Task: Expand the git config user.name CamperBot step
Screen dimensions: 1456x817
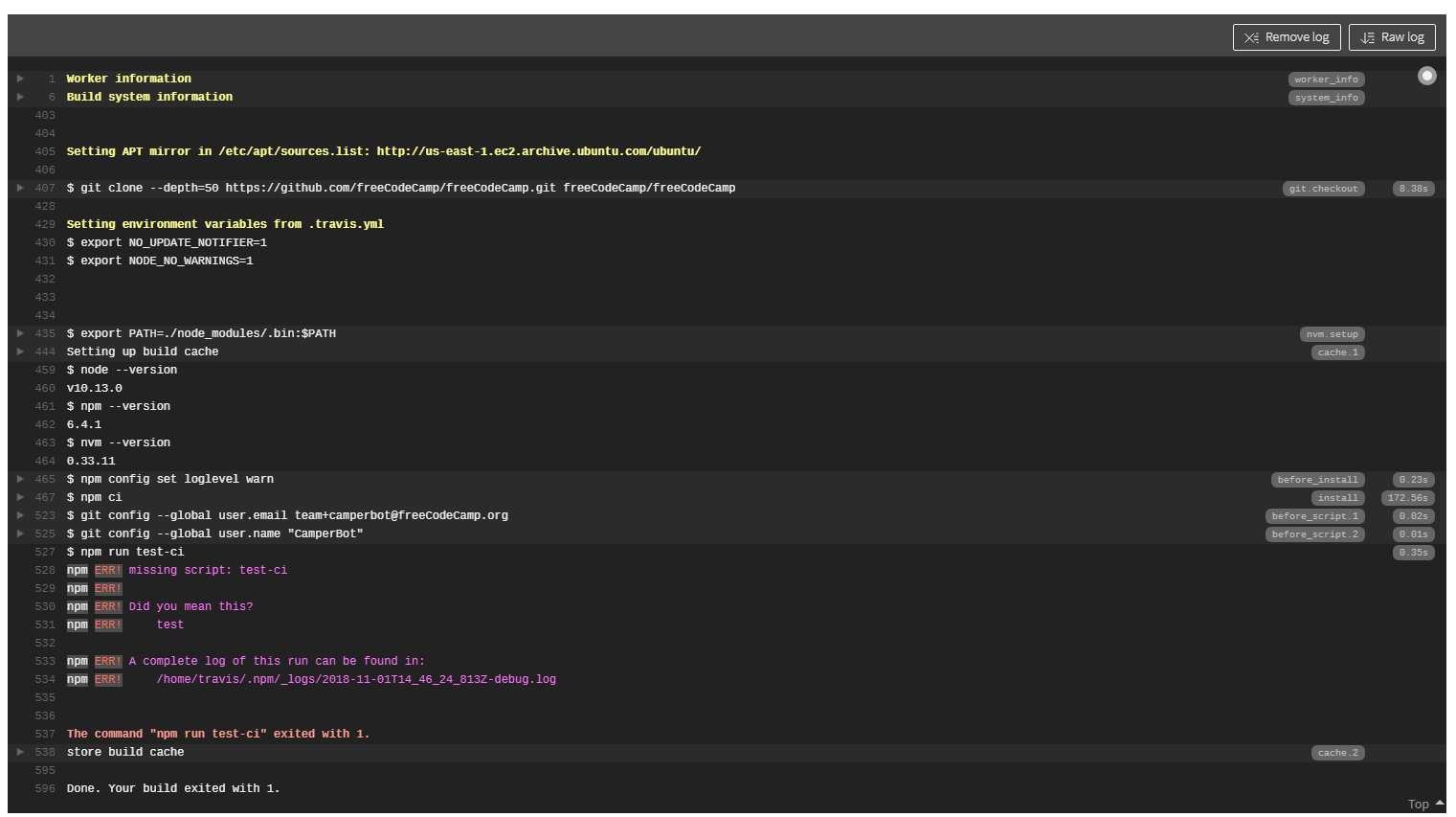Action: coord(20,533)
